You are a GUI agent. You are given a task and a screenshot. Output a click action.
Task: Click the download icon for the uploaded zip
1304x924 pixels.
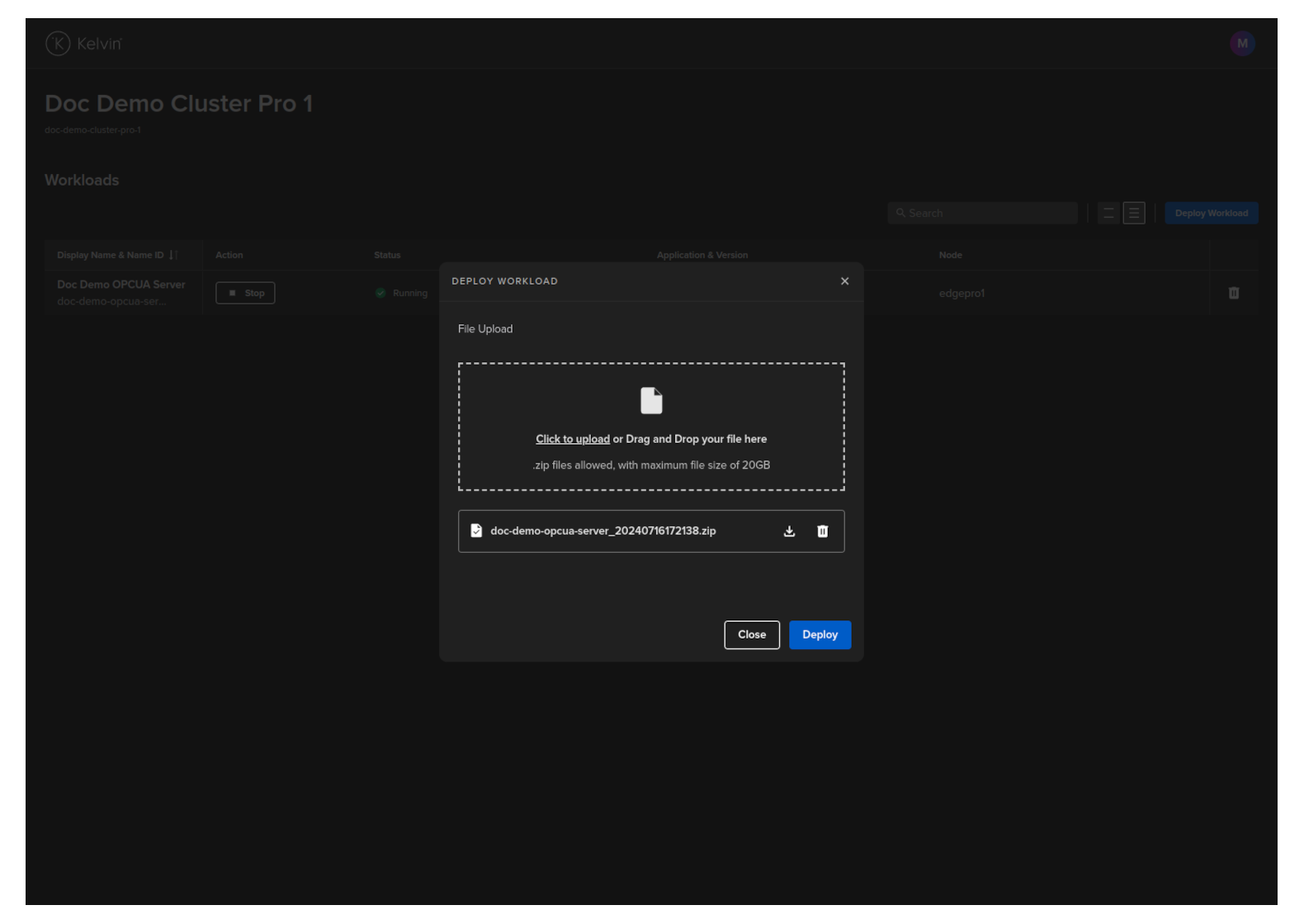pyautogui.click(x=789, y=531)
